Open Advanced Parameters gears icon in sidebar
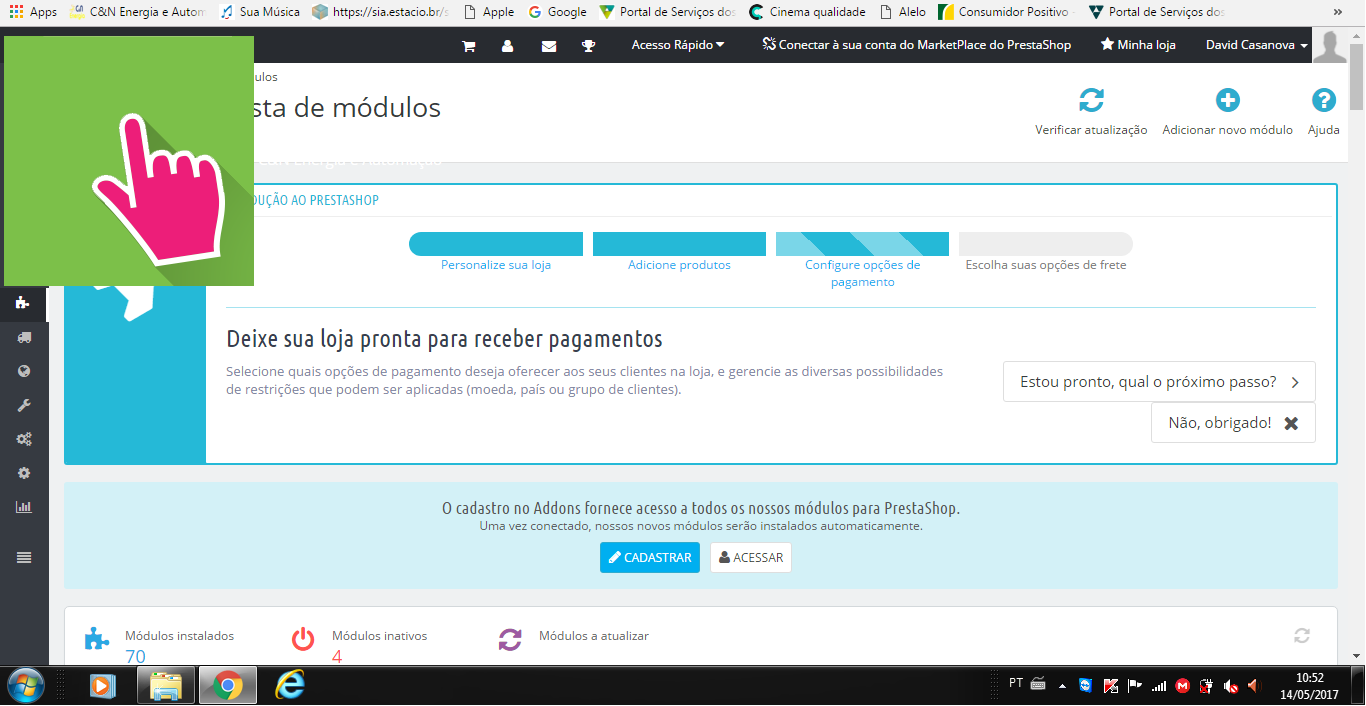The width and height of the screenshot is (1366, 706). click(24, 439)
